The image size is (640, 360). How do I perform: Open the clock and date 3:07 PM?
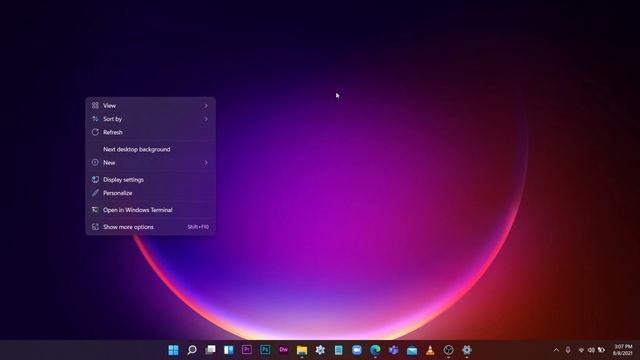tap(622, 350)
